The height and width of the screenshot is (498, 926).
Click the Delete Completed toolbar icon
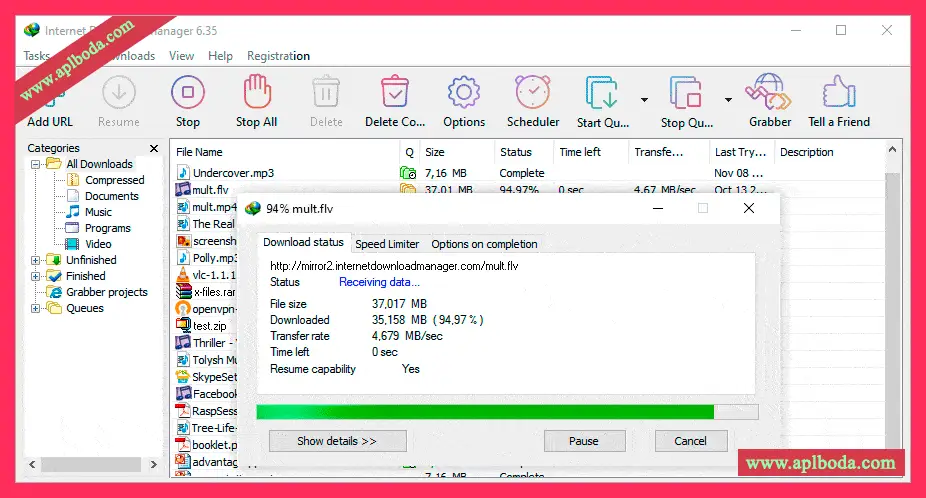pyautogui.click(x=395, y=93)
